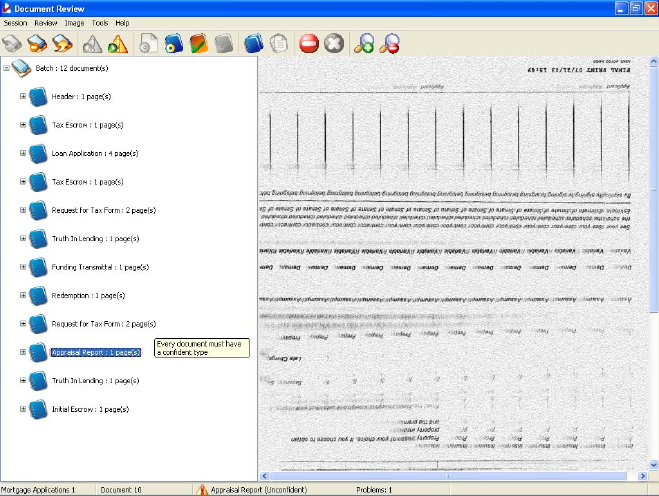Click the orange-green document toolbar icon
Viewport: 659px width, 496px height.
[x=199, y=44]
